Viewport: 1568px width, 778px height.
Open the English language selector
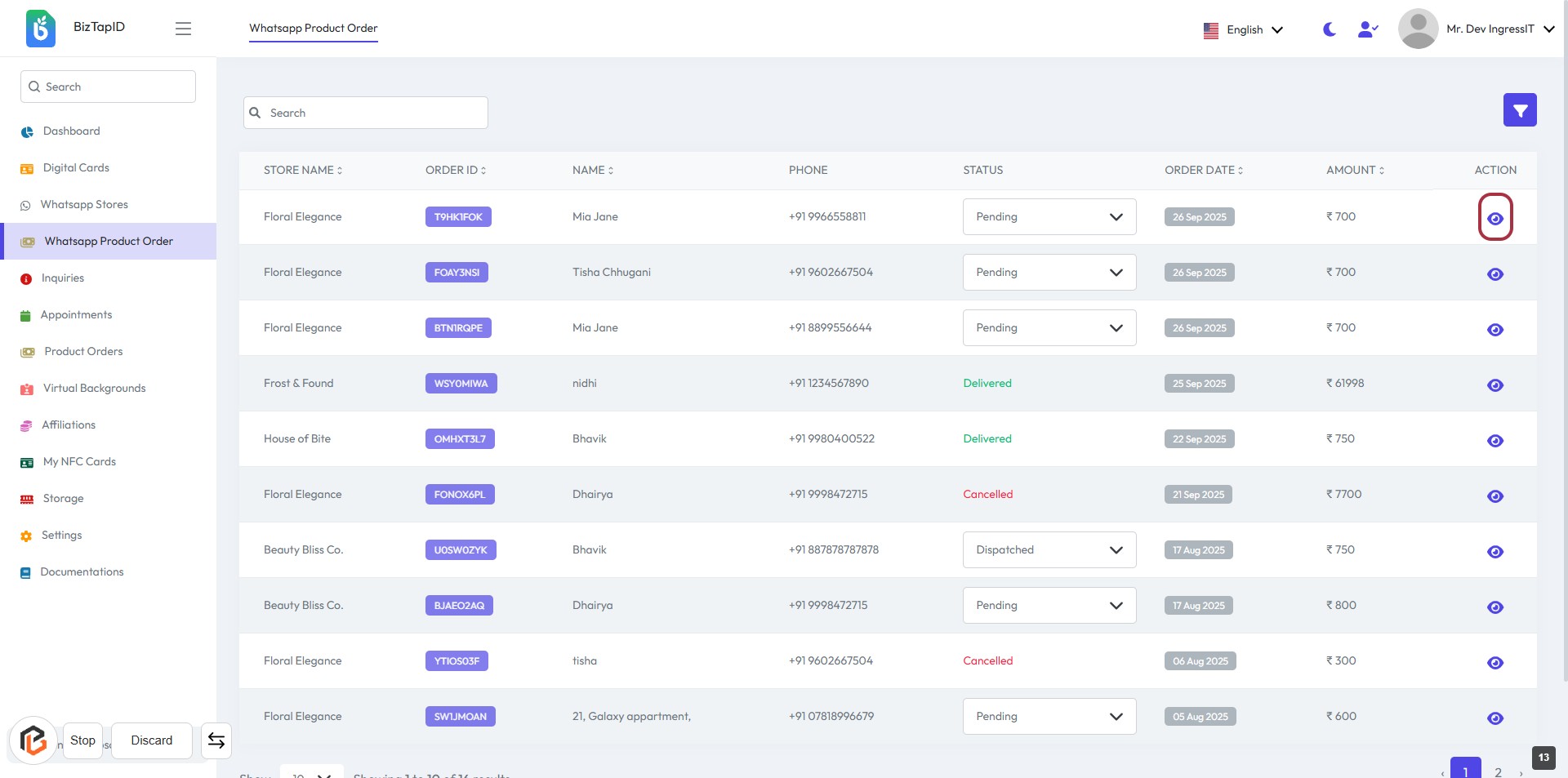coord(1243,29)
